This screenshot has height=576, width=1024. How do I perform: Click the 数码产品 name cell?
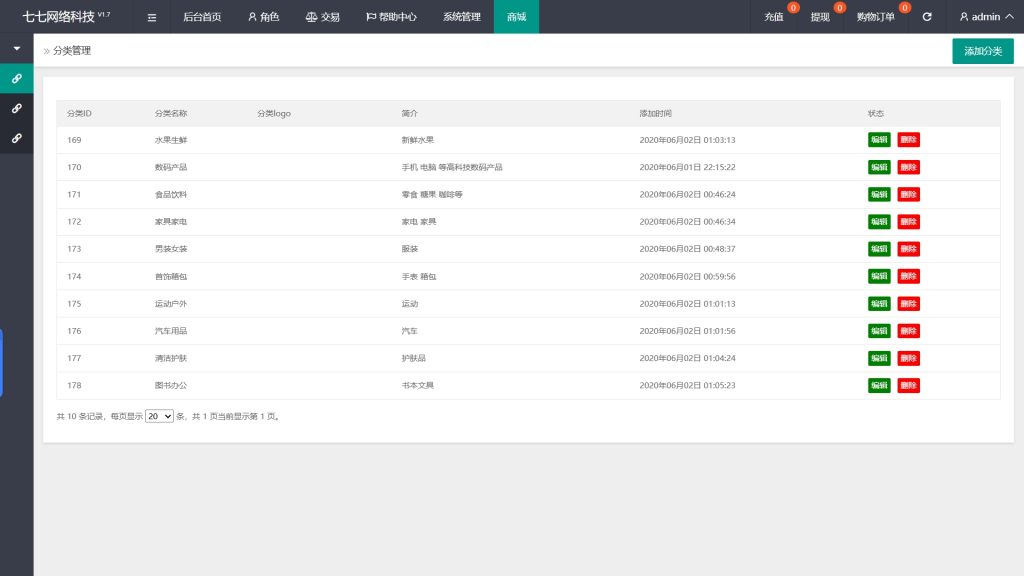tap(171, 167)
